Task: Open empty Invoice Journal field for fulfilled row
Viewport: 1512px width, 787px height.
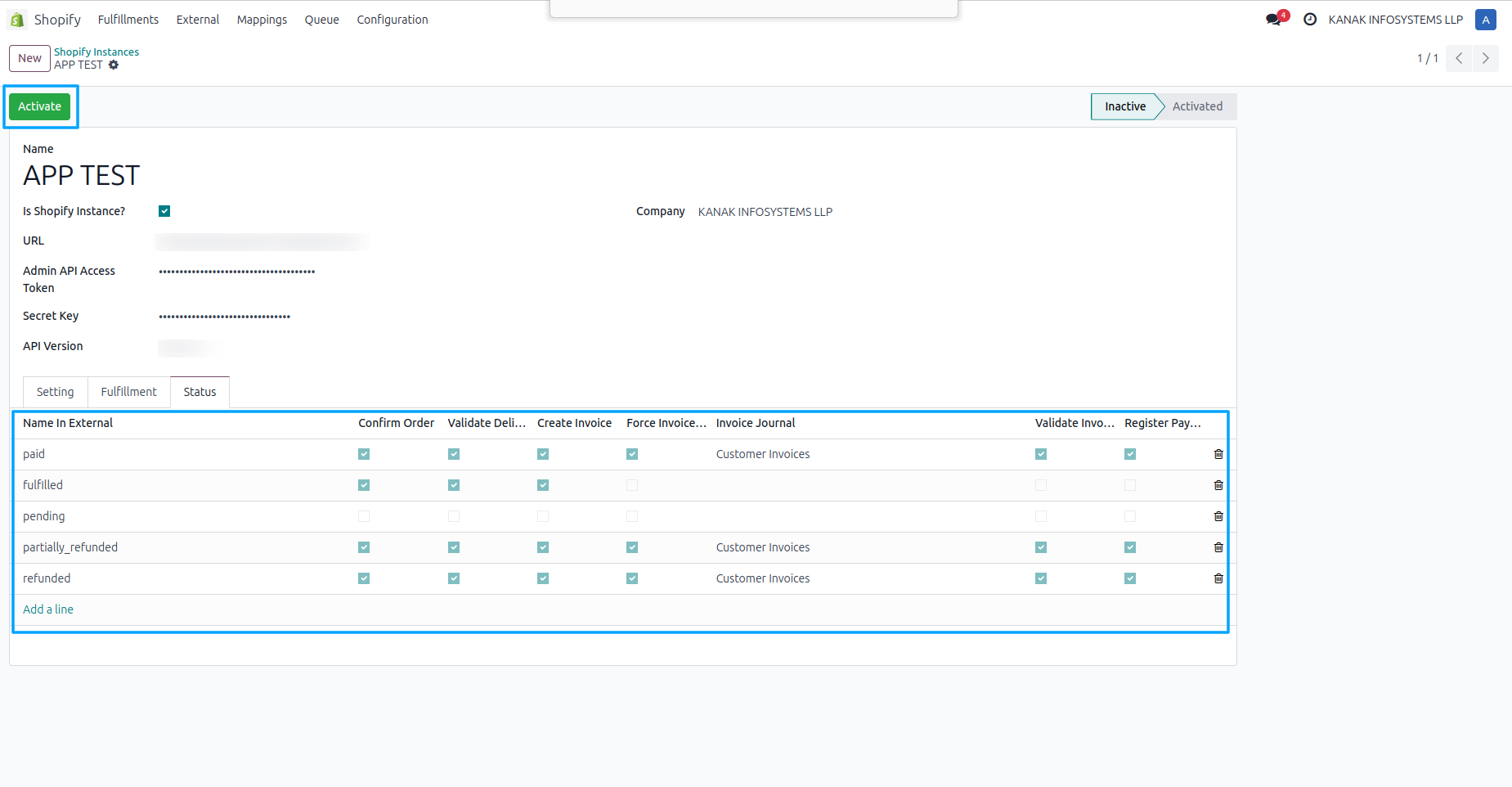Action: [869, 485]
